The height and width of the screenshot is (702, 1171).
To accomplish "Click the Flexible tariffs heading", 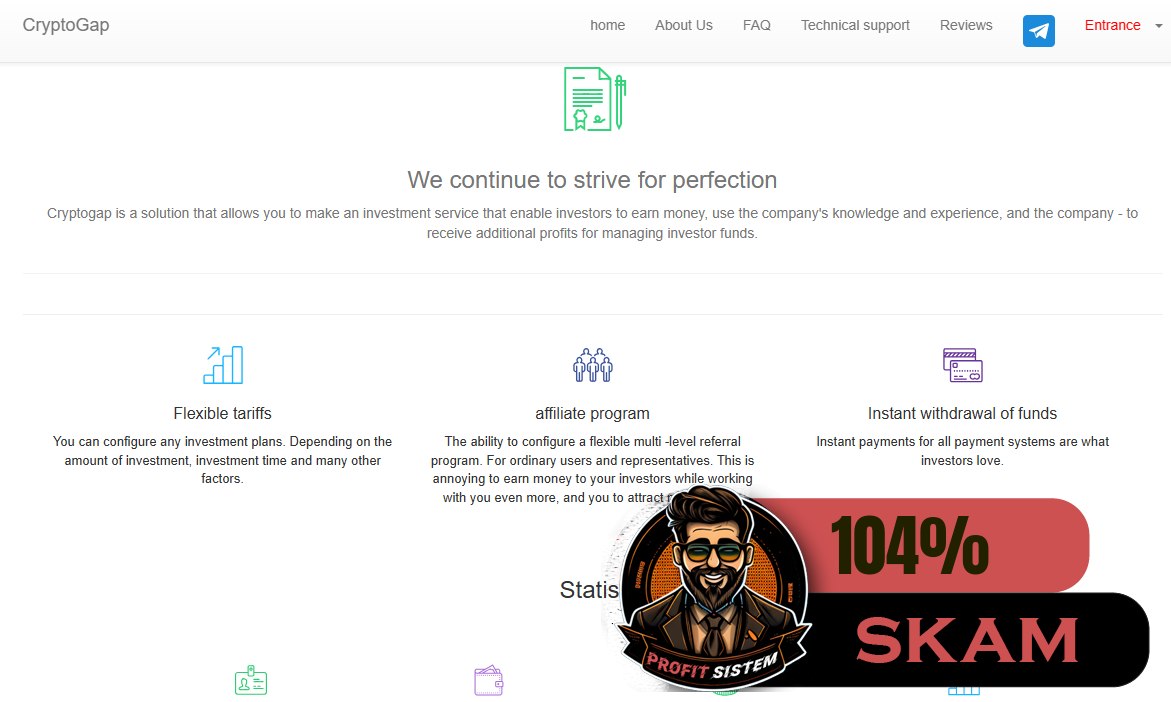I will tap(222, 413).
